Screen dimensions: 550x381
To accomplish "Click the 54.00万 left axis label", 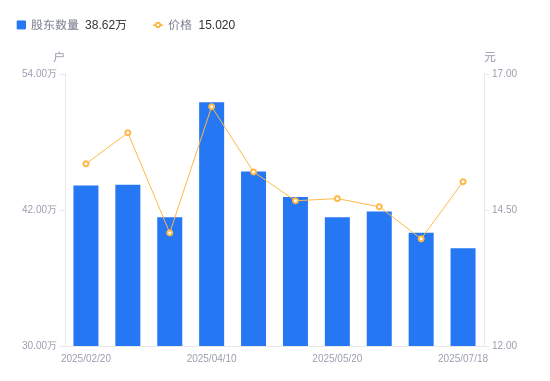I will (39, 73).
